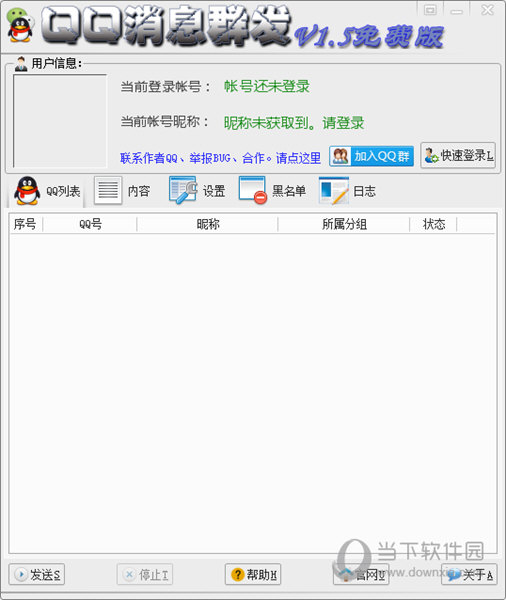The height and width of the screenshot is (600, 506).
Task: Click the user icon beside 用户信息
Action: [21, 63]
